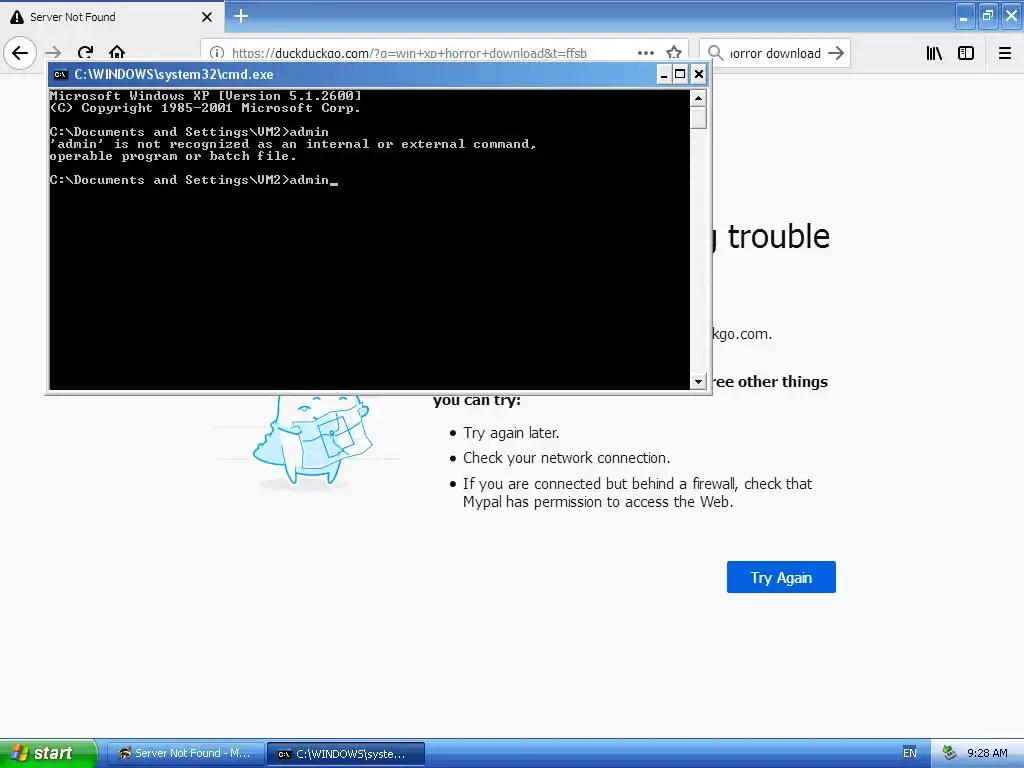Reload the page with refresh icon
Screen dimensions: 1024x768
coord(85,53)
